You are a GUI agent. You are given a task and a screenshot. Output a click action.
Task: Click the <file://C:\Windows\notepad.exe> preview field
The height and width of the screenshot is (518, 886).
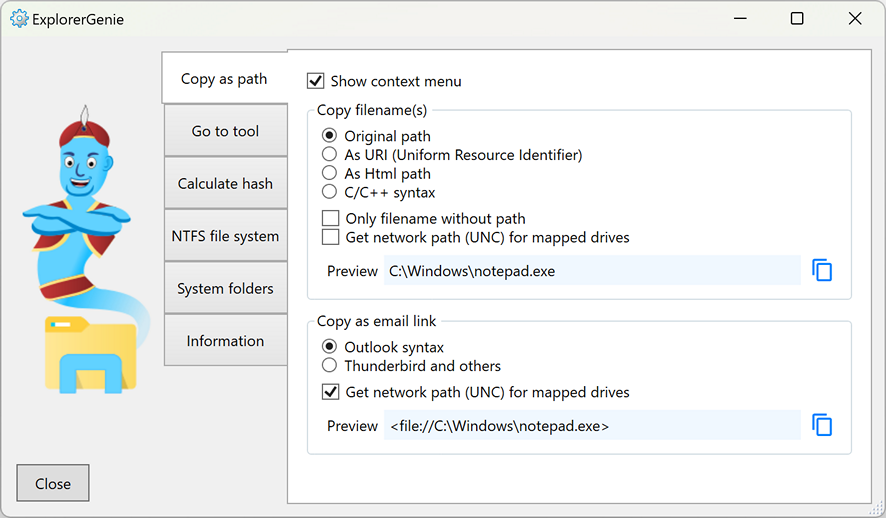click(592, 425)
